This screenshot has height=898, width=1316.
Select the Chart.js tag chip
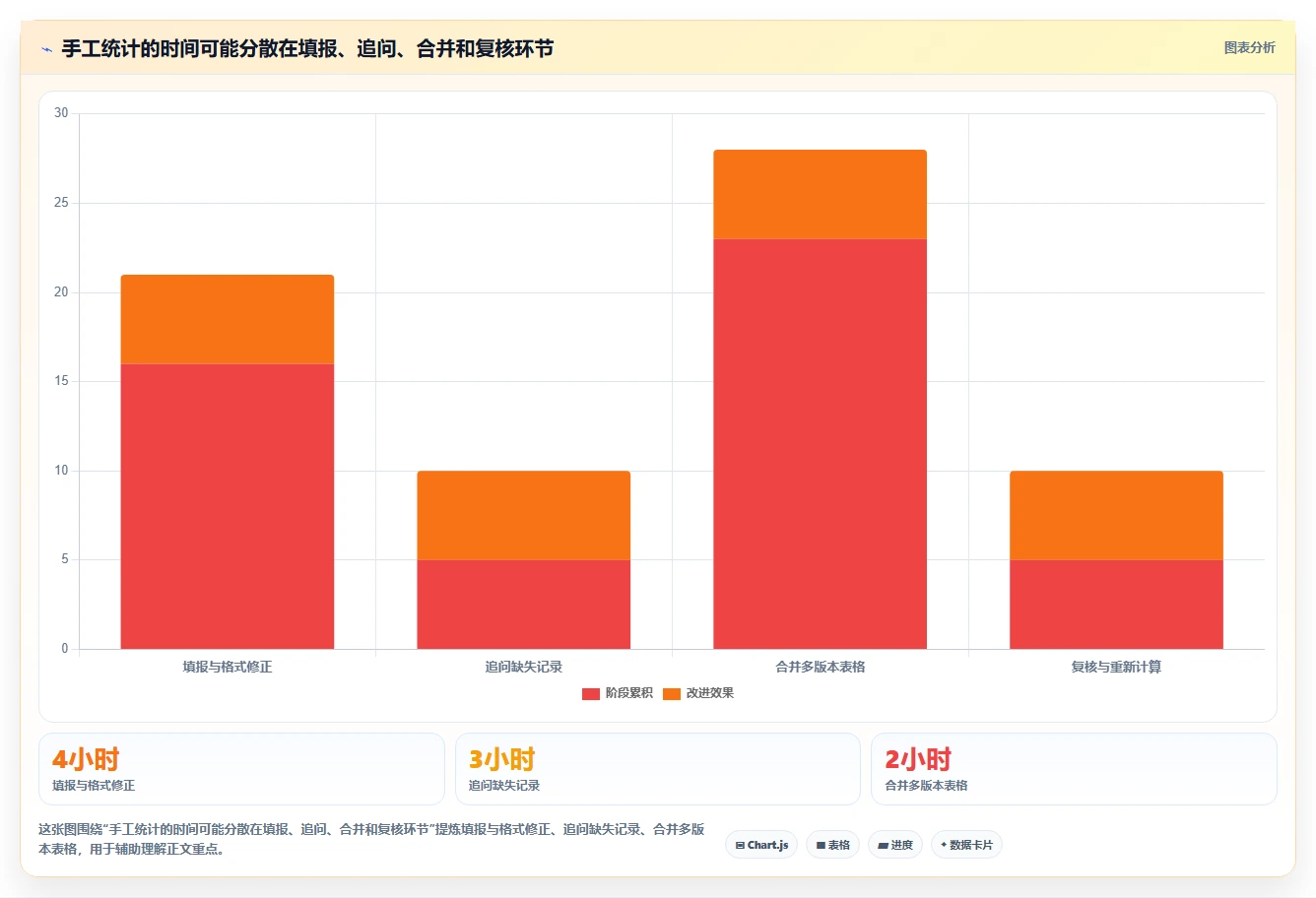click(x=761, y=845)
